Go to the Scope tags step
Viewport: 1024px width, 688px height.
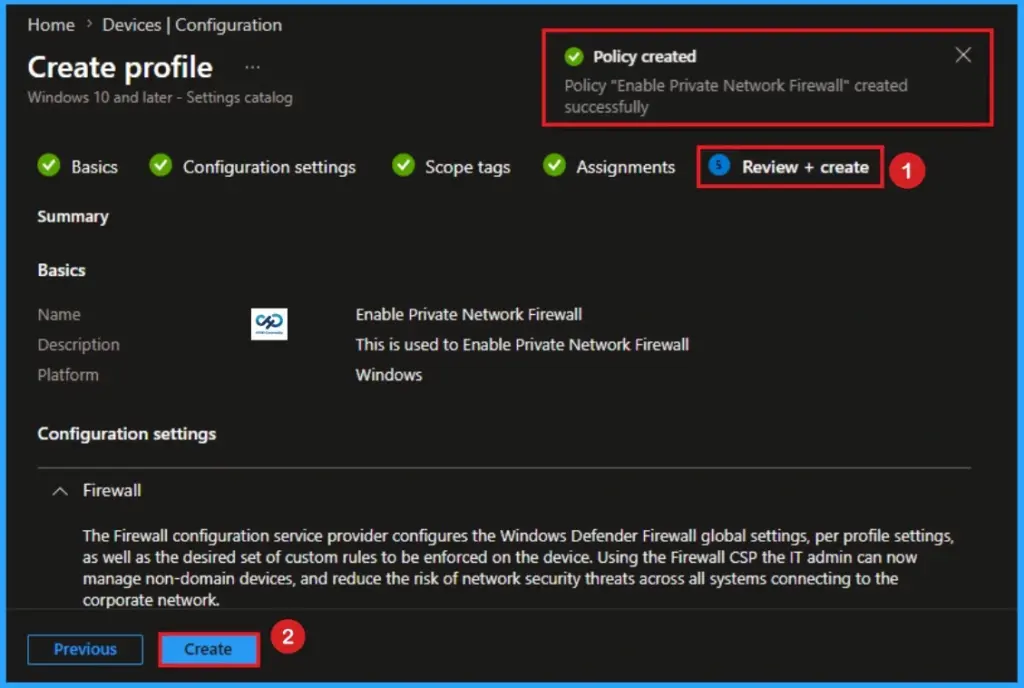(x=468, y=167)
